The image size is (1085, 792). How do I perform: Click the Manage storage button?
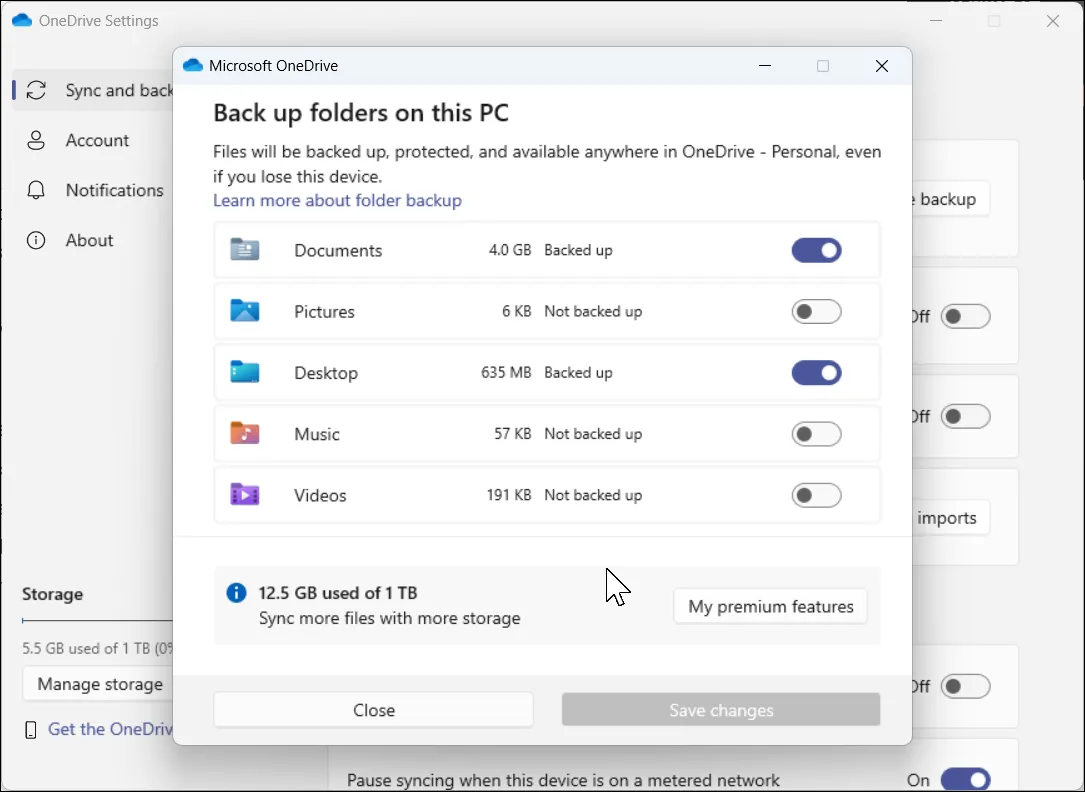(x=100, y=684)
